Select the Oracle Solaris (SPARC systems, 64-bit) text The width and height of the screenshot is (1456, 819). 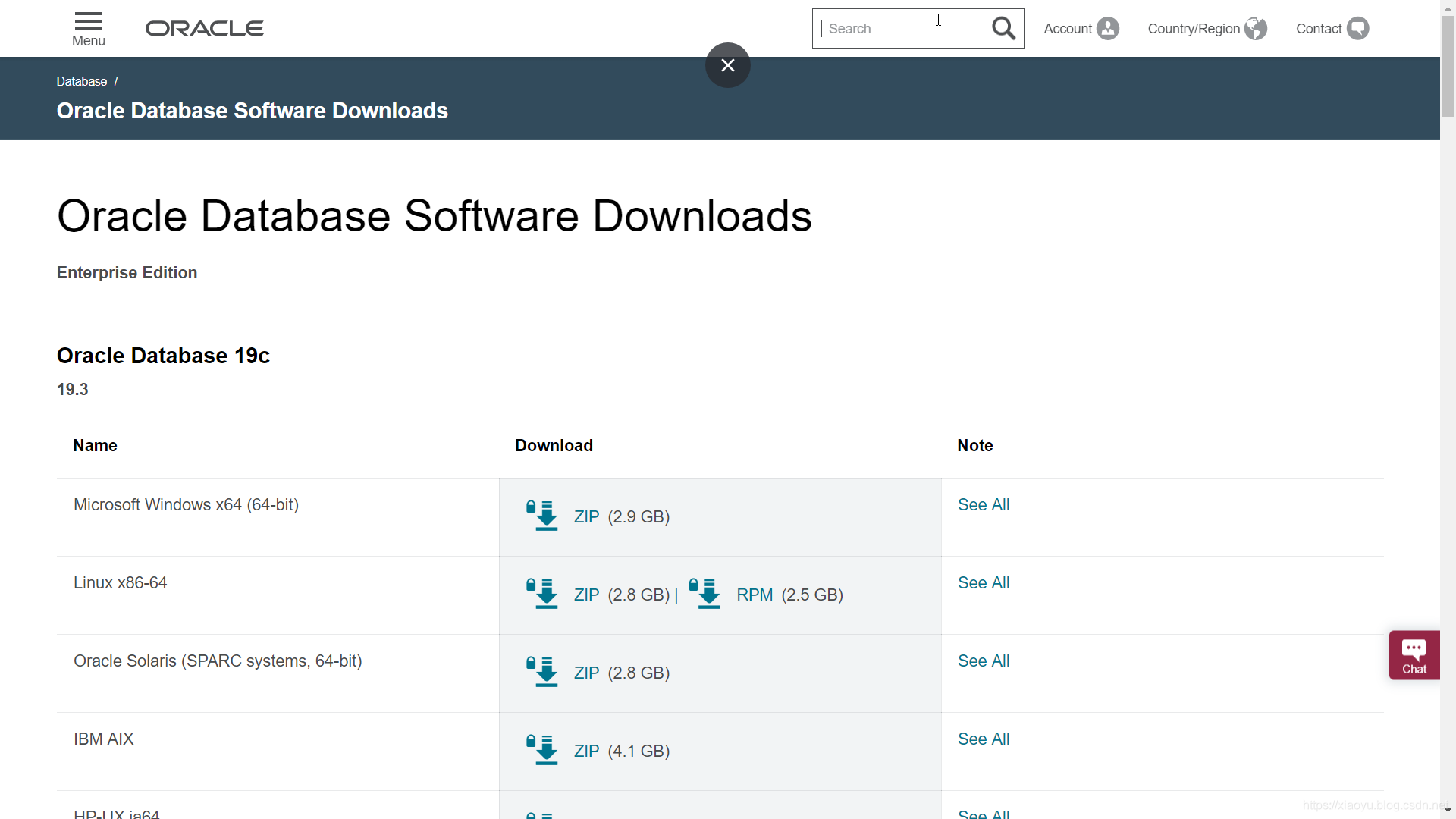[218, 661]
